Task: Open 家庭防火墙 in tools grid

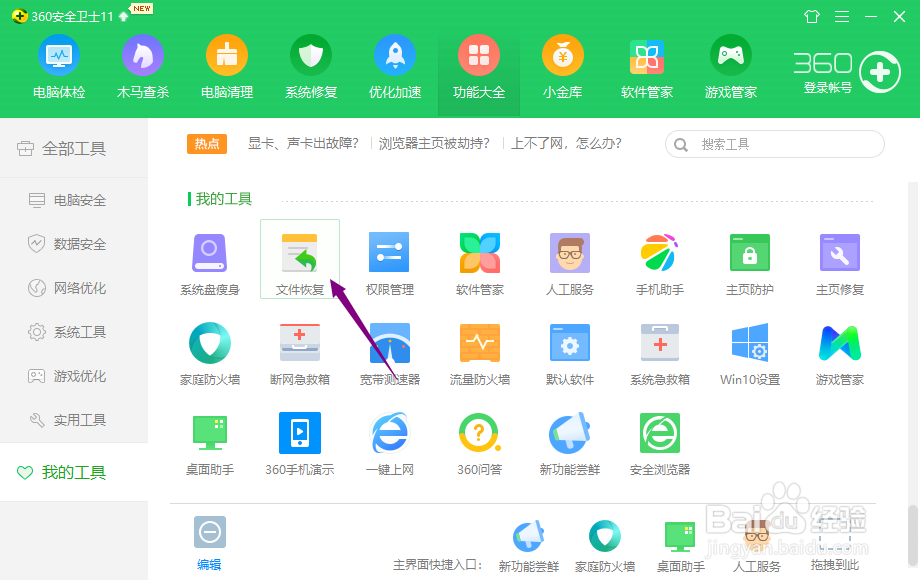Action: click(x=209, y=354)
